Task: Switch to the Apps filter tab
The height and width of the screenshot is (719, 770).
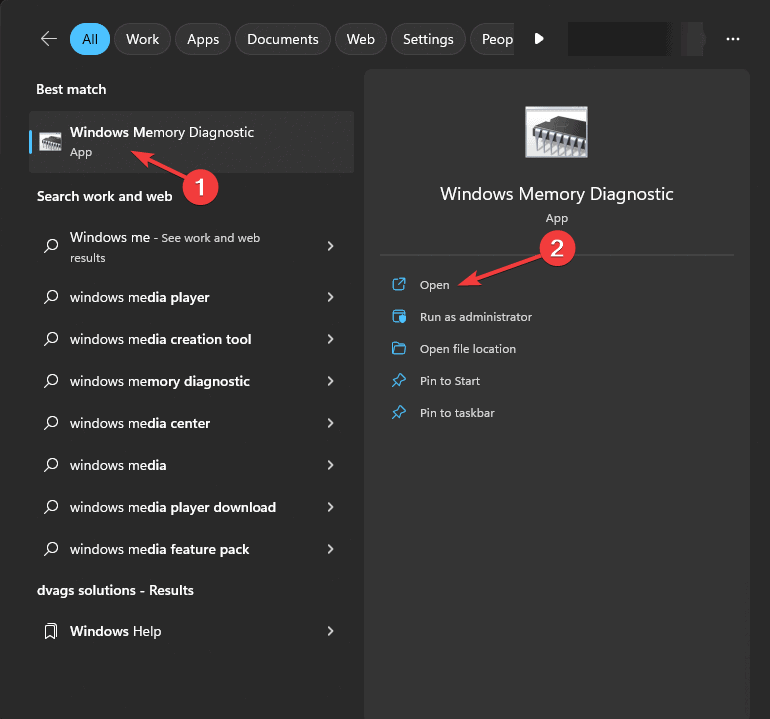Action: (x=203, y=39)
